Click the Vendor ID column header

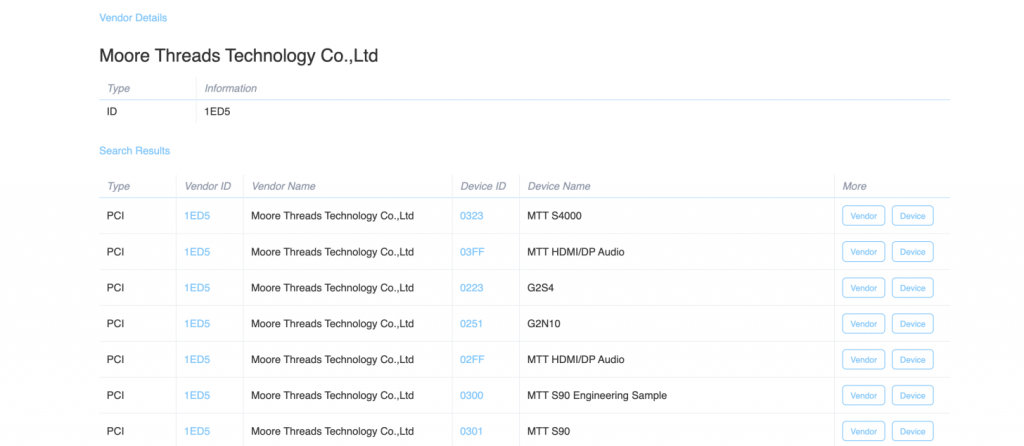click(x=208, y=186)
